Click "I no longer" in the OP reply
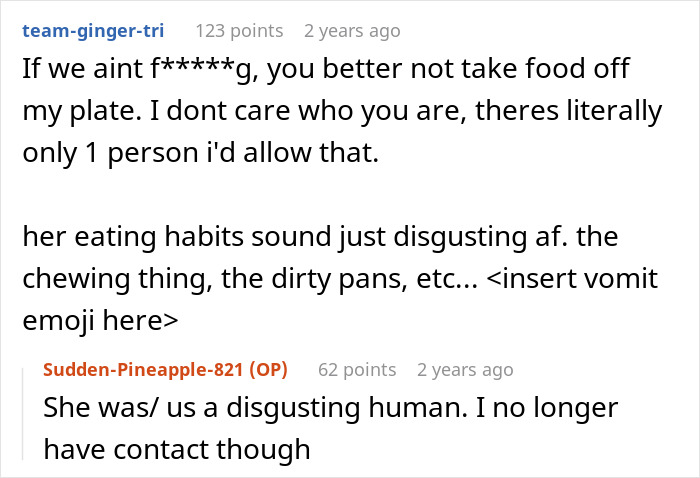Image resolution: width=700 pixels, height=478 pixels. pos(558,410)
